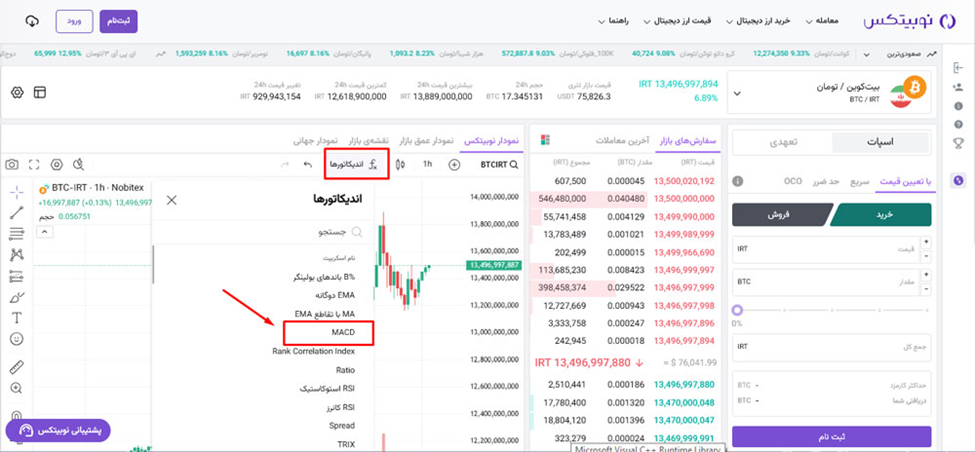Click the amount percentage slider handle
This screenshot has width=975, height=452.
pyautogui.click(x=737, y=310)
